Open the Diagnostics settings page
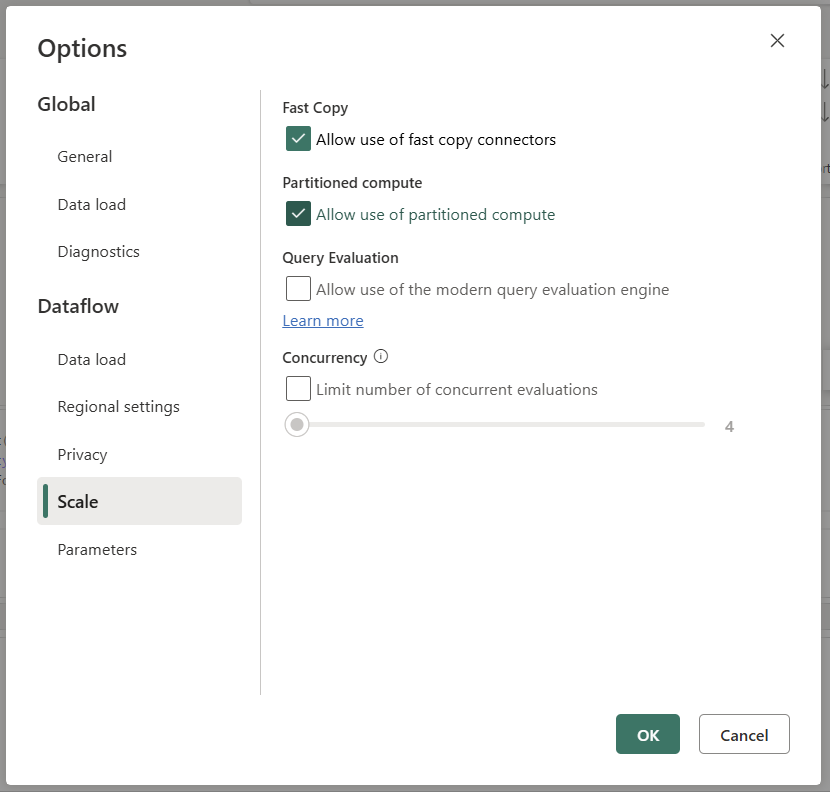The width and height of the screenshot is (830, 792). pos(98,251)
